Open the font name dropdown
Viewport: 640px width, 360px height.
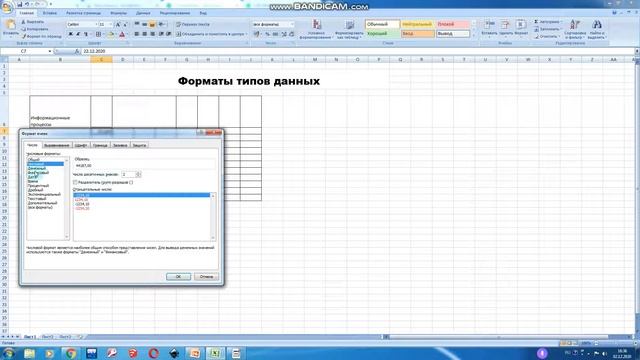[96, 24]
